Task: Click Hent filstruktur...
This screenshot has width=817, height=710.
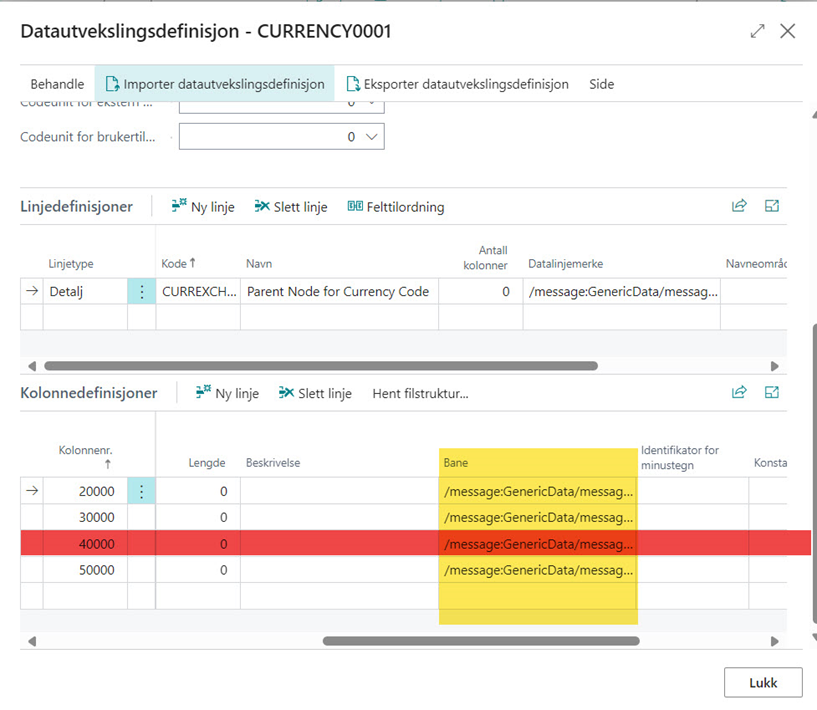Action: point(420,393)
